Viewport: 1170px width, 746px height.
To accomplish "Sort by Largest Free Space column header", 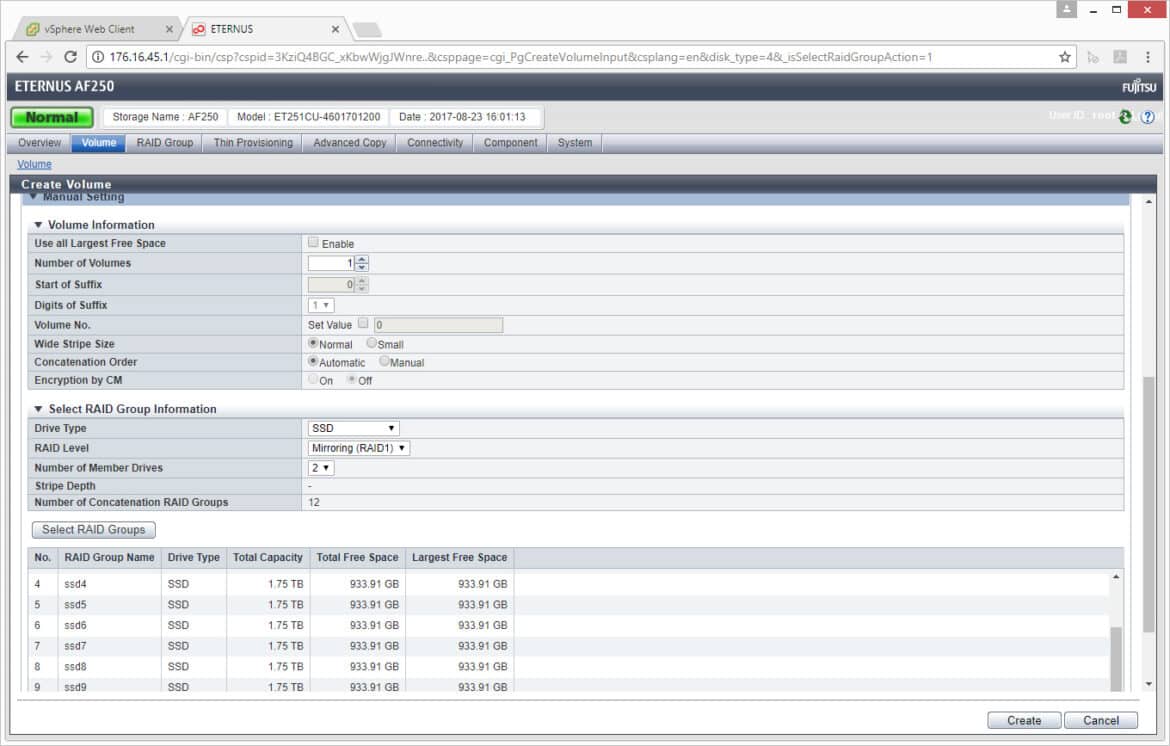I will click(x=459, y=557).
